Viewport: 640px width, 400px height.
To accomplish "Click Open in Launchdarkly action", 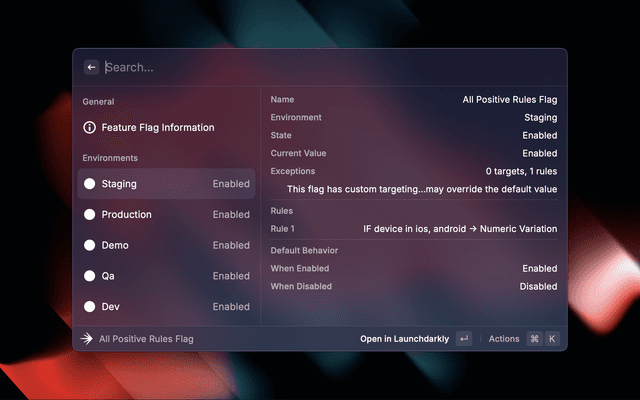I will 404,339.
